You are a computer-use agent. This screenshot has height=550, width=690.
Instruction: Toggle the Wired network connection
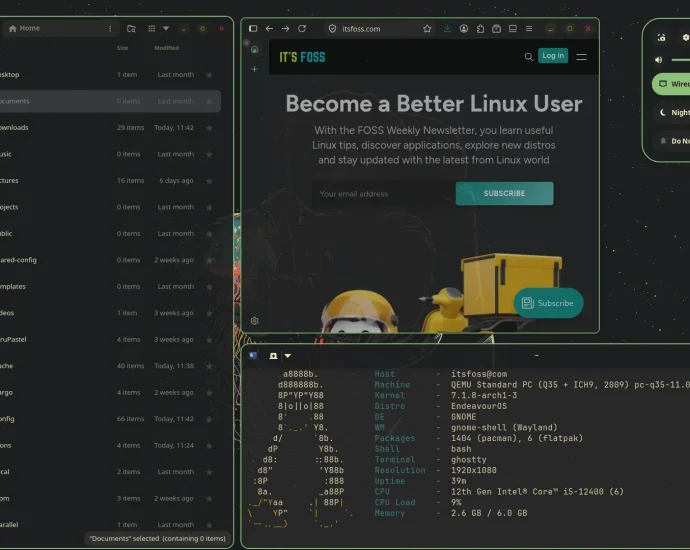pos(672,84)
